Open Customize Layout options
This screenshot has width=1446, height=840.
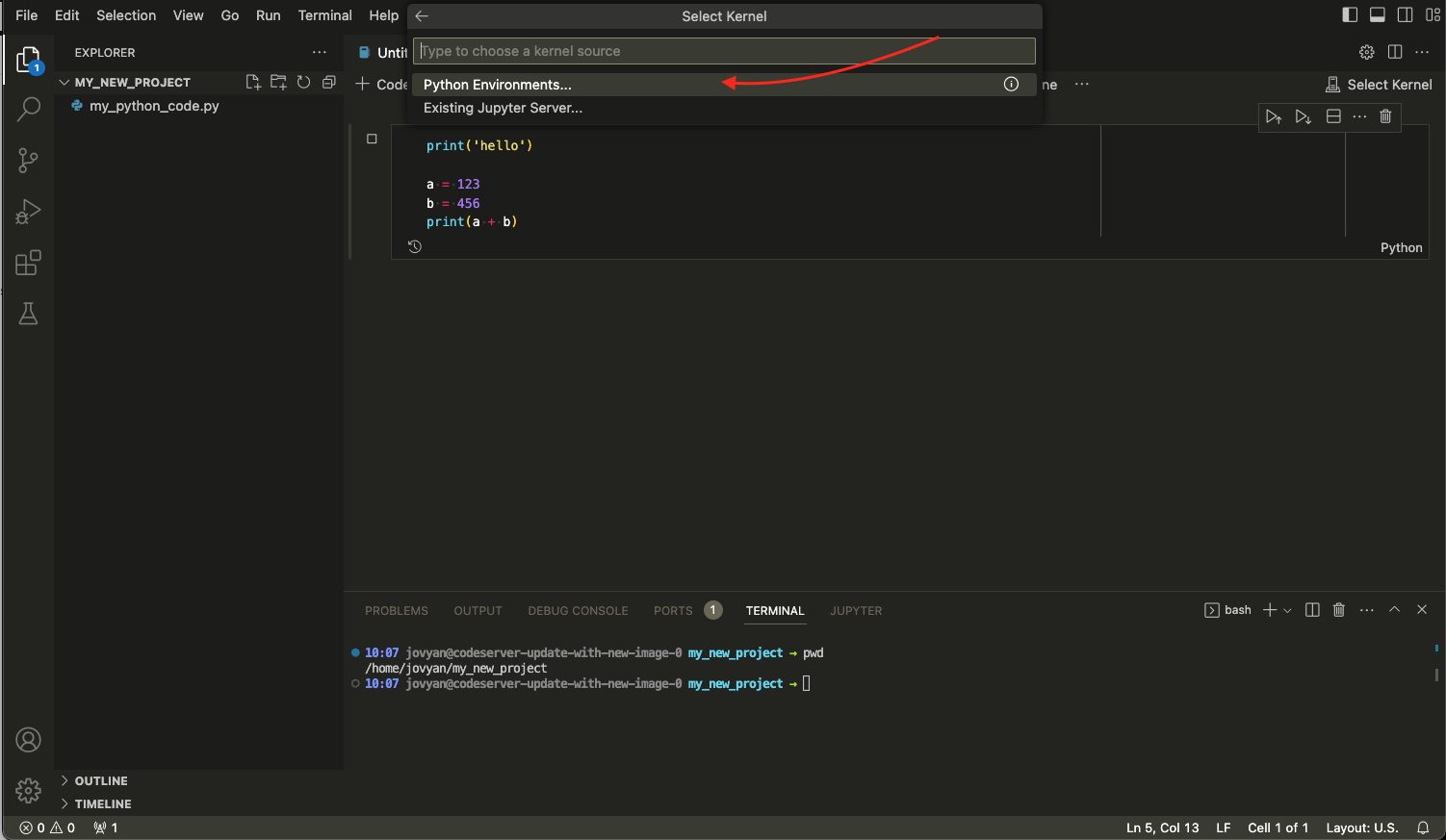point(1433,14)
